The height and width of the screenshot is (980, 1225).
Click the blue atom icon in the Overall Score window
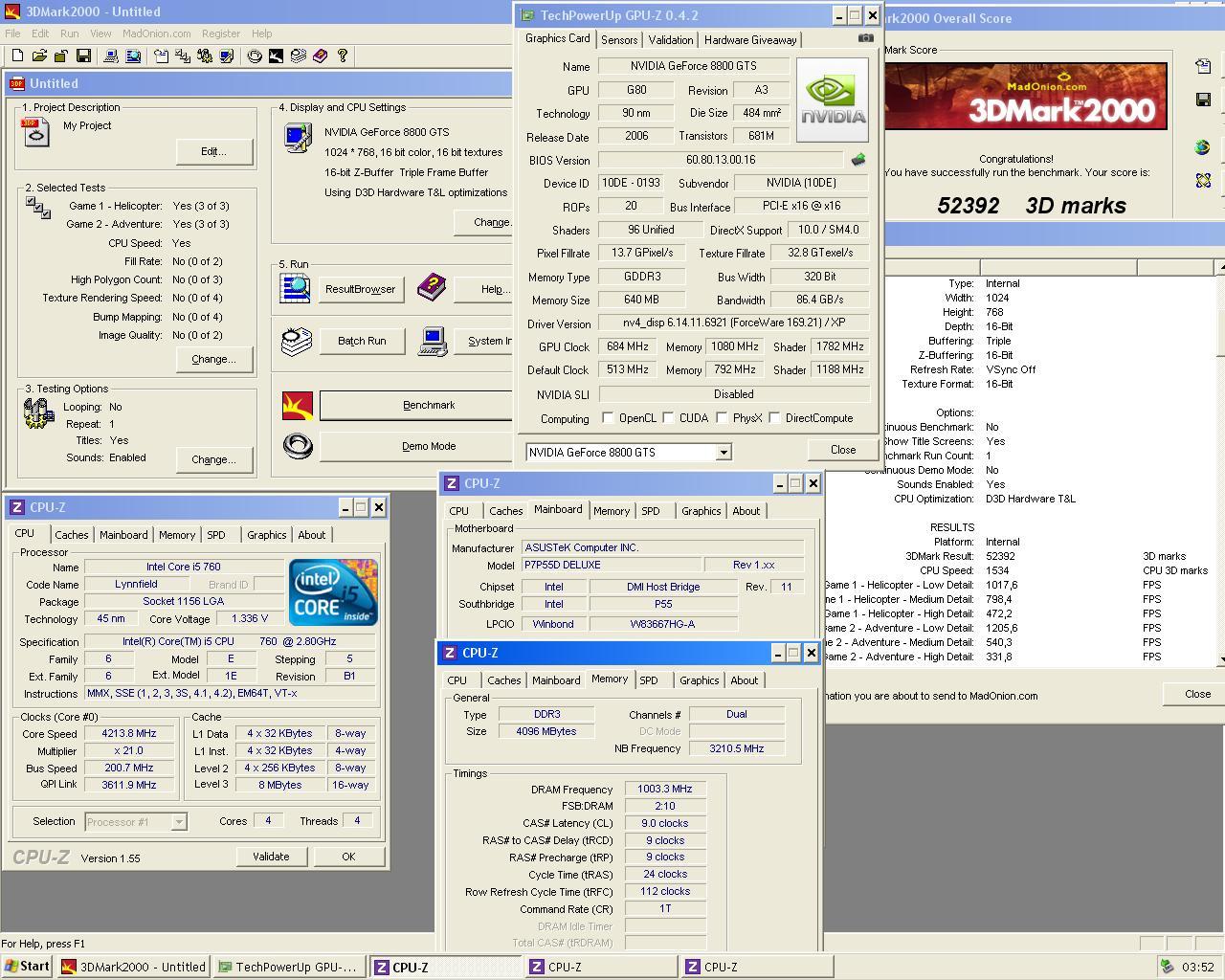tap(1203, 180)
